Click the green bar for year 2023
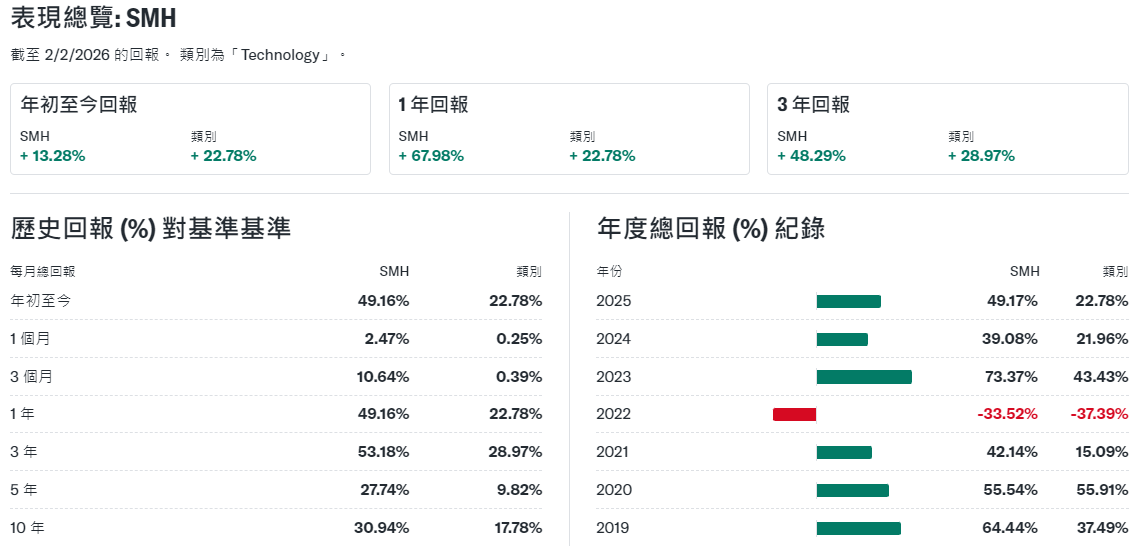This screenshot has width=1141, height=546. coord(864,376)
